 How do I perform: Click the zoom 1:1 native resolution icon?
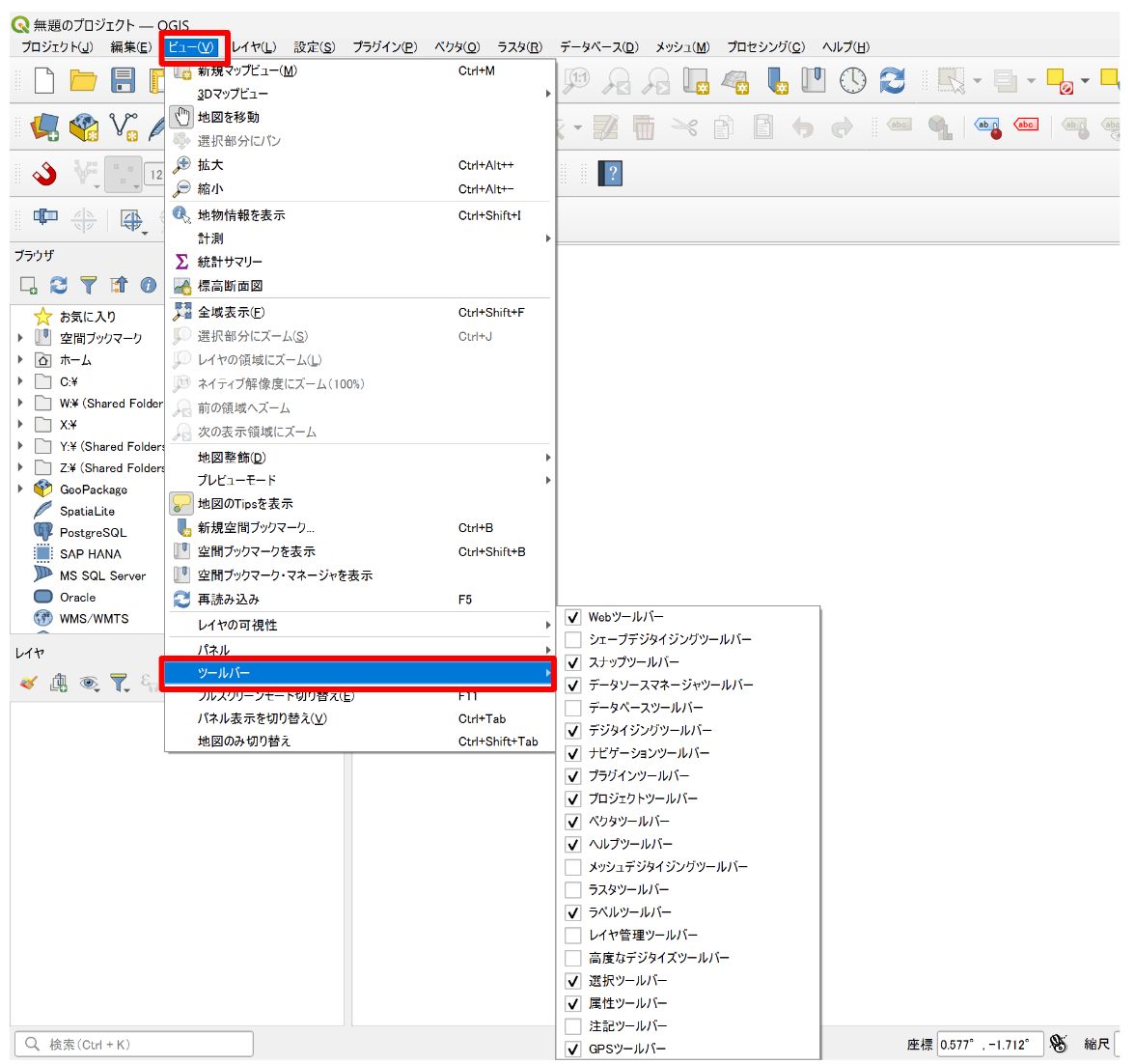click(577, 80)
